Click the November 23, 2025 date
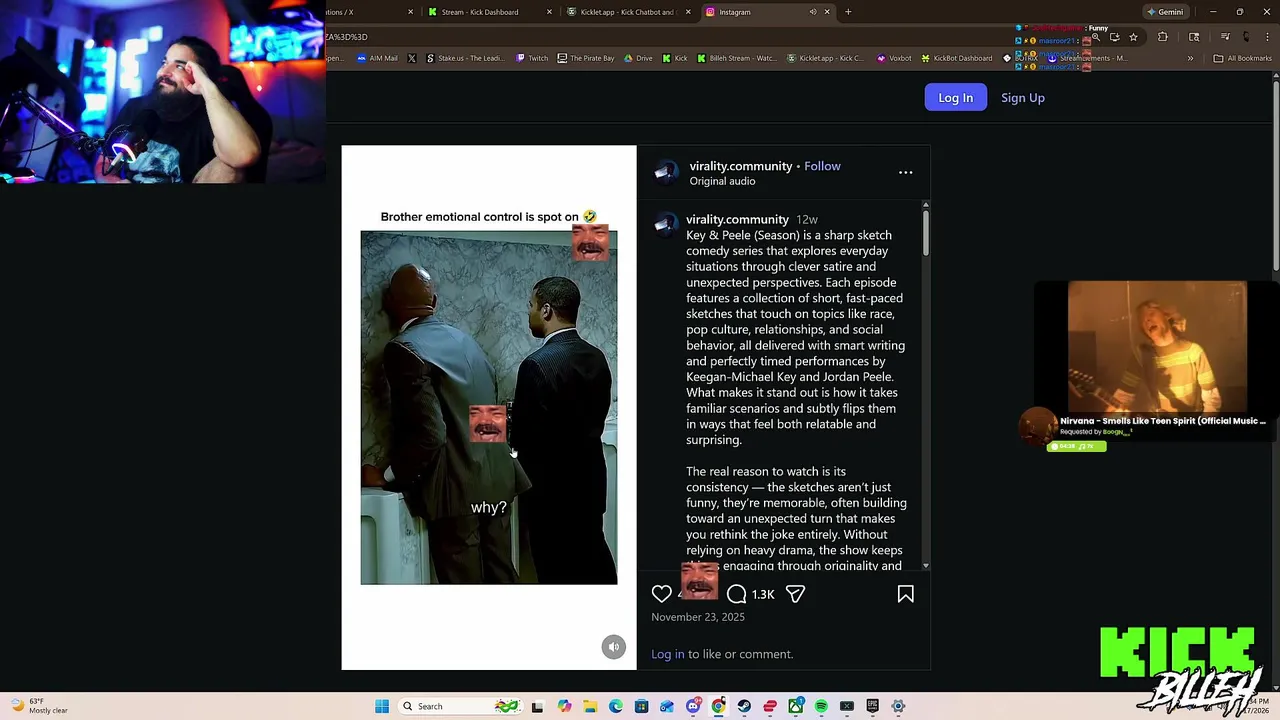 [x=698, y=617]
